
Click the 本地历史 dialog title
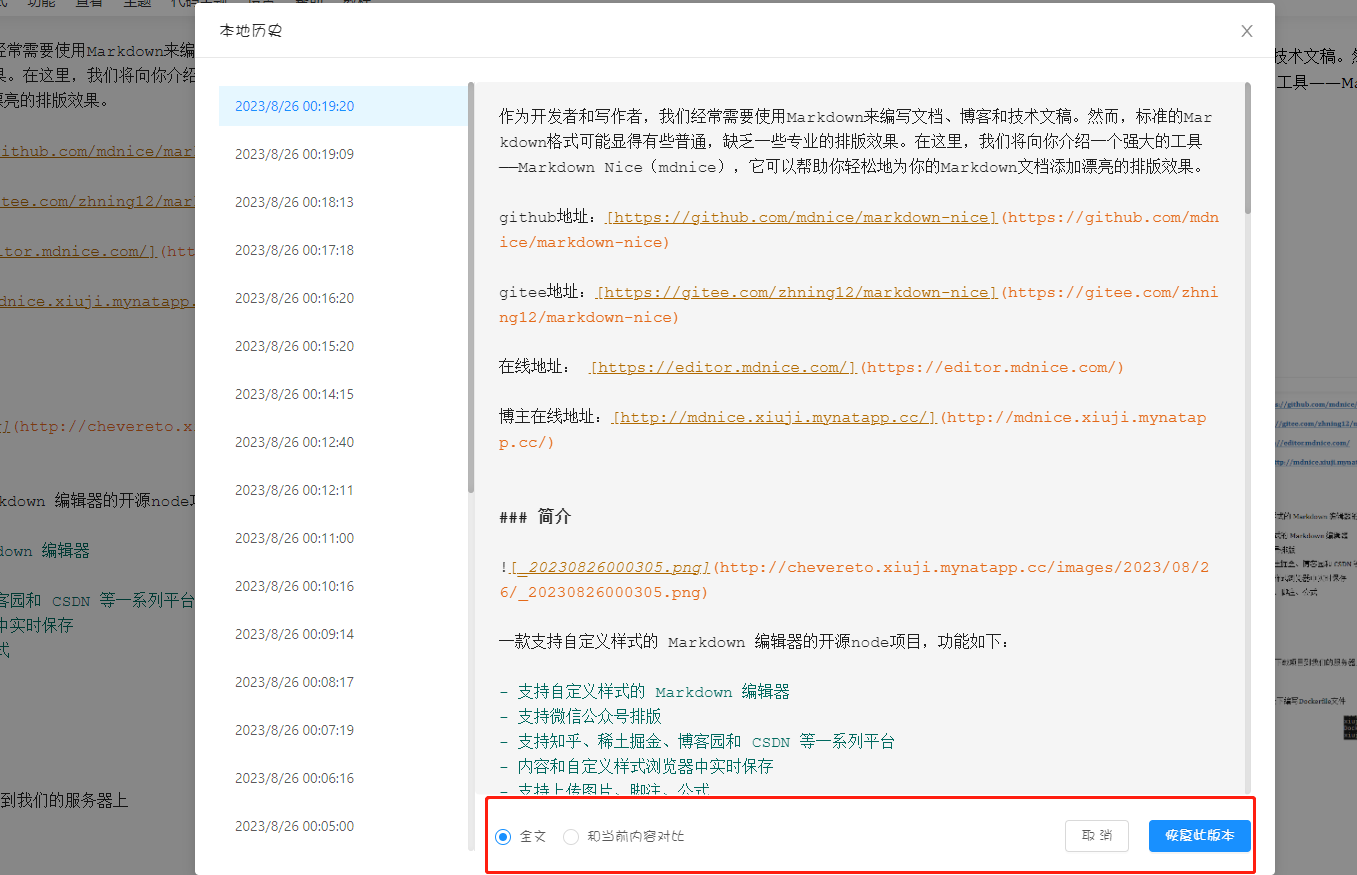(x=251, y=31)
